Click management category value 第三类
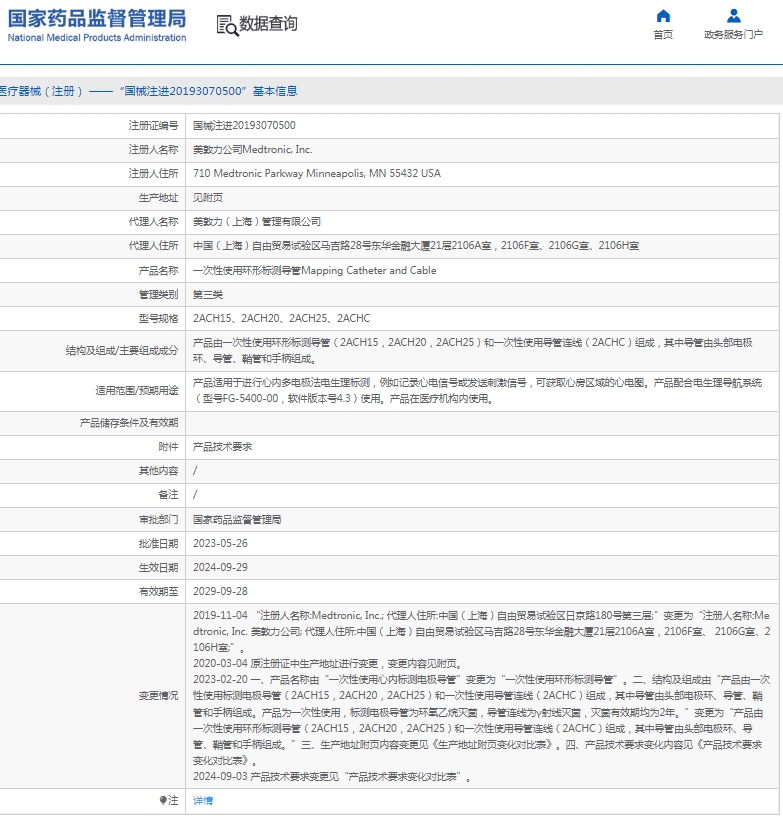This screenshot has height=821, width=783. tap(208, 294)
